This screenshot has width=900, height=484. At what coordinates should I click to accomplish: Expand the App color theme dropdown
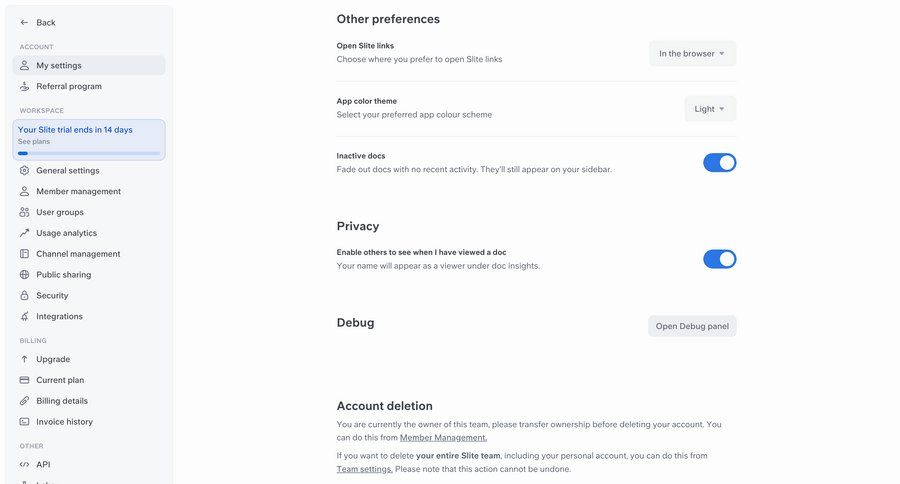[710, 109]
